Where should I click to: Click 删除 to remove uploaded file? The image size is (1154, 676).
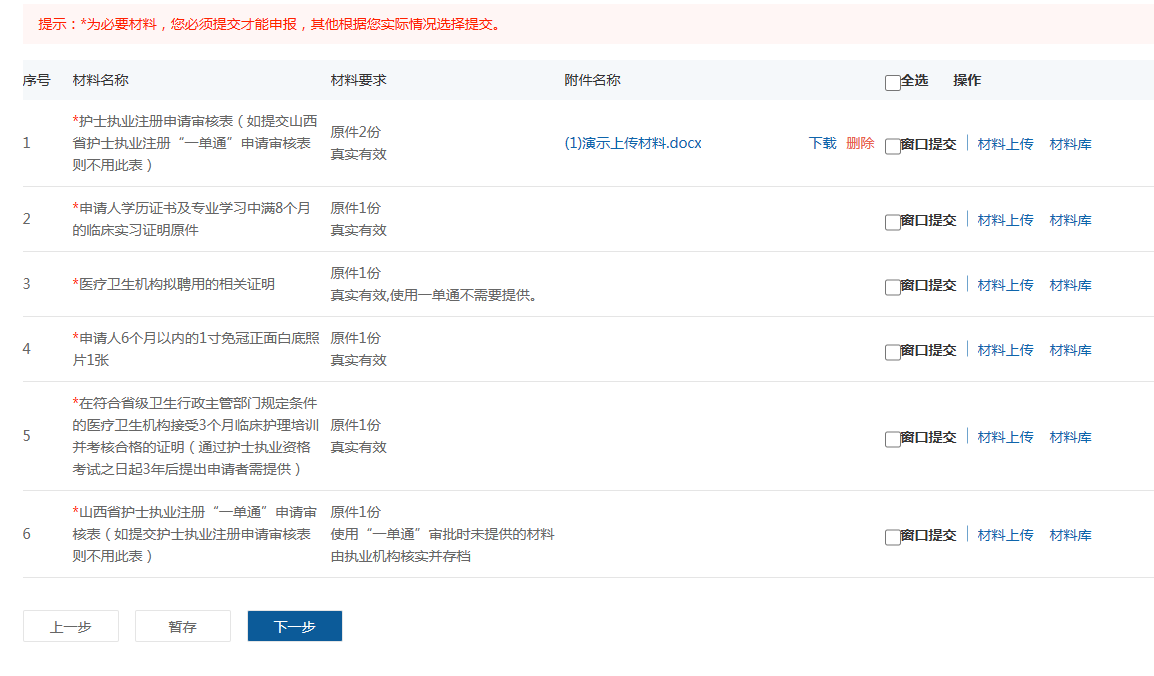[x=859, y=143]
